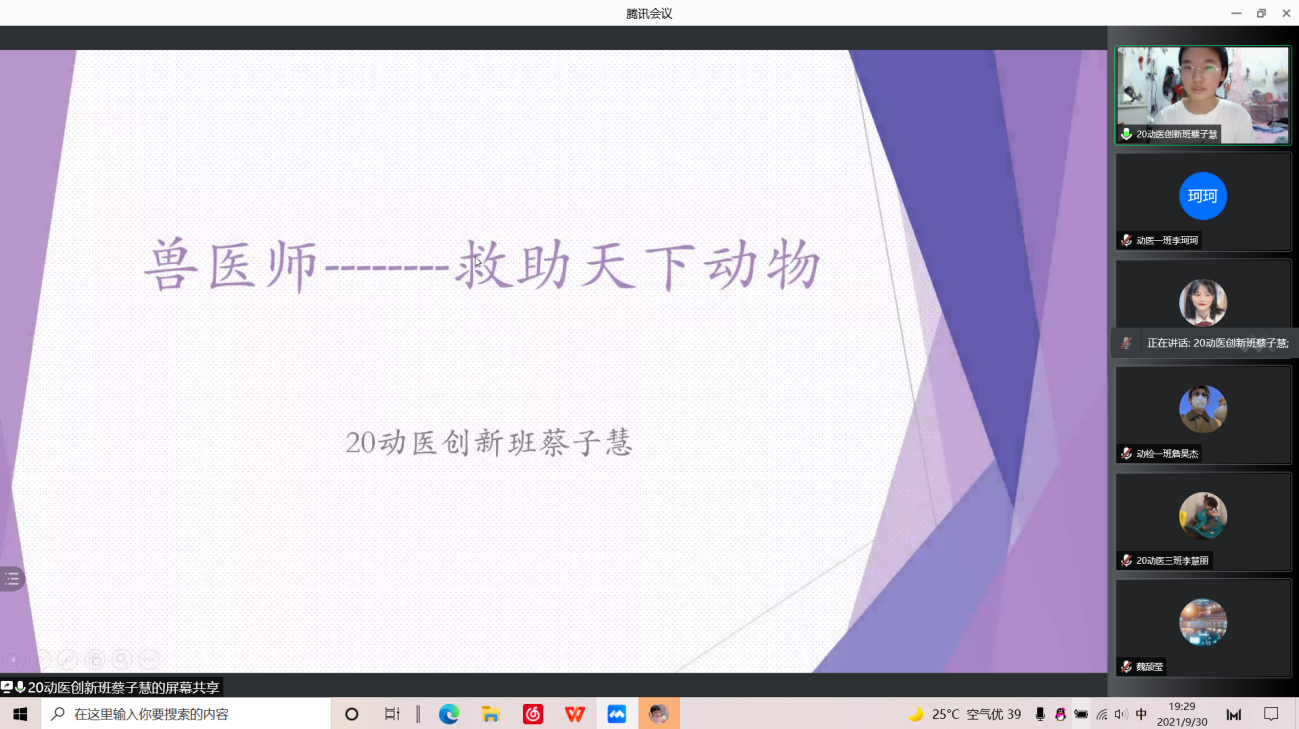Go to the previous slide with the left arrow
Image resolution: width=1299 pixels, height=729 pixels.
(x=13, y=659)
